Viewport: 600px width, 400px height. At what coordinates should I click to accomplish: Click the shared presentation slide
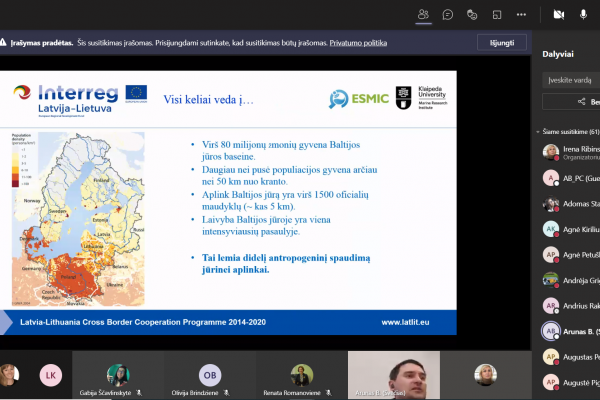point(228,203)
